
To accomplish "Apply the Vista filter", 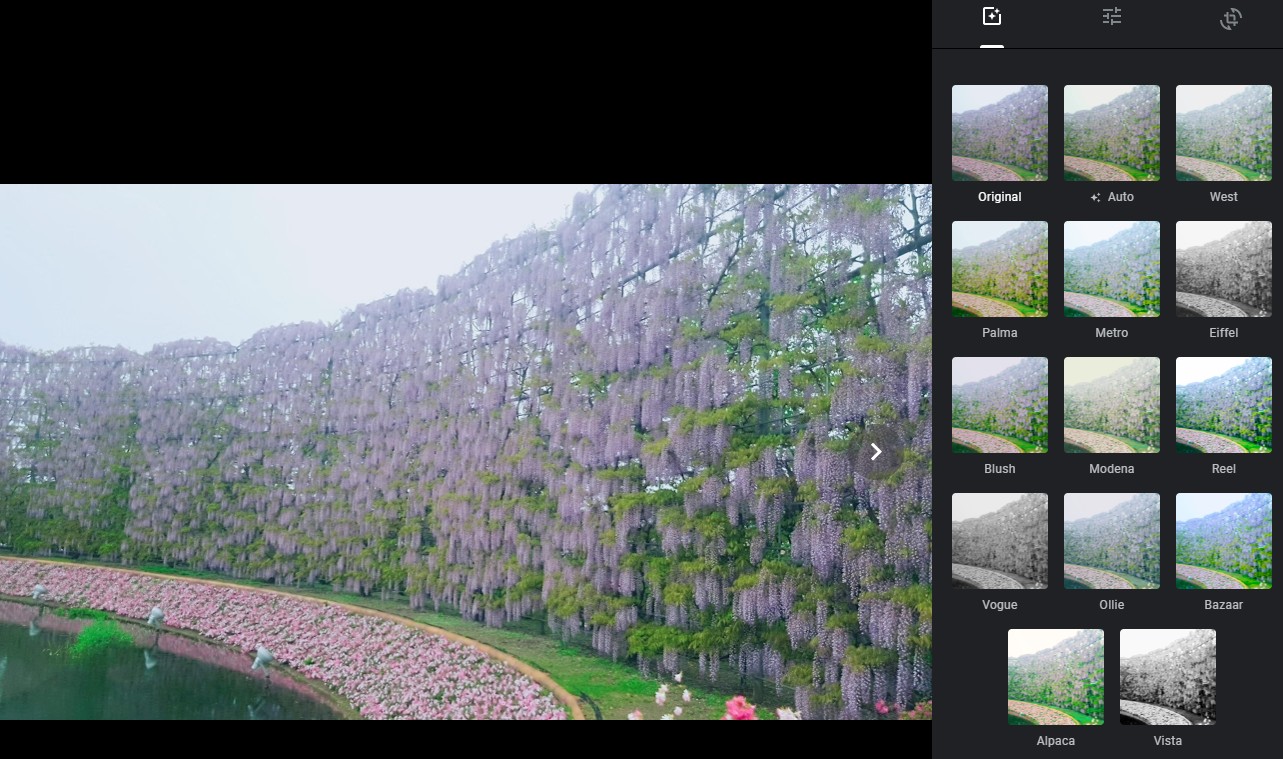I will click(1167, 677).
